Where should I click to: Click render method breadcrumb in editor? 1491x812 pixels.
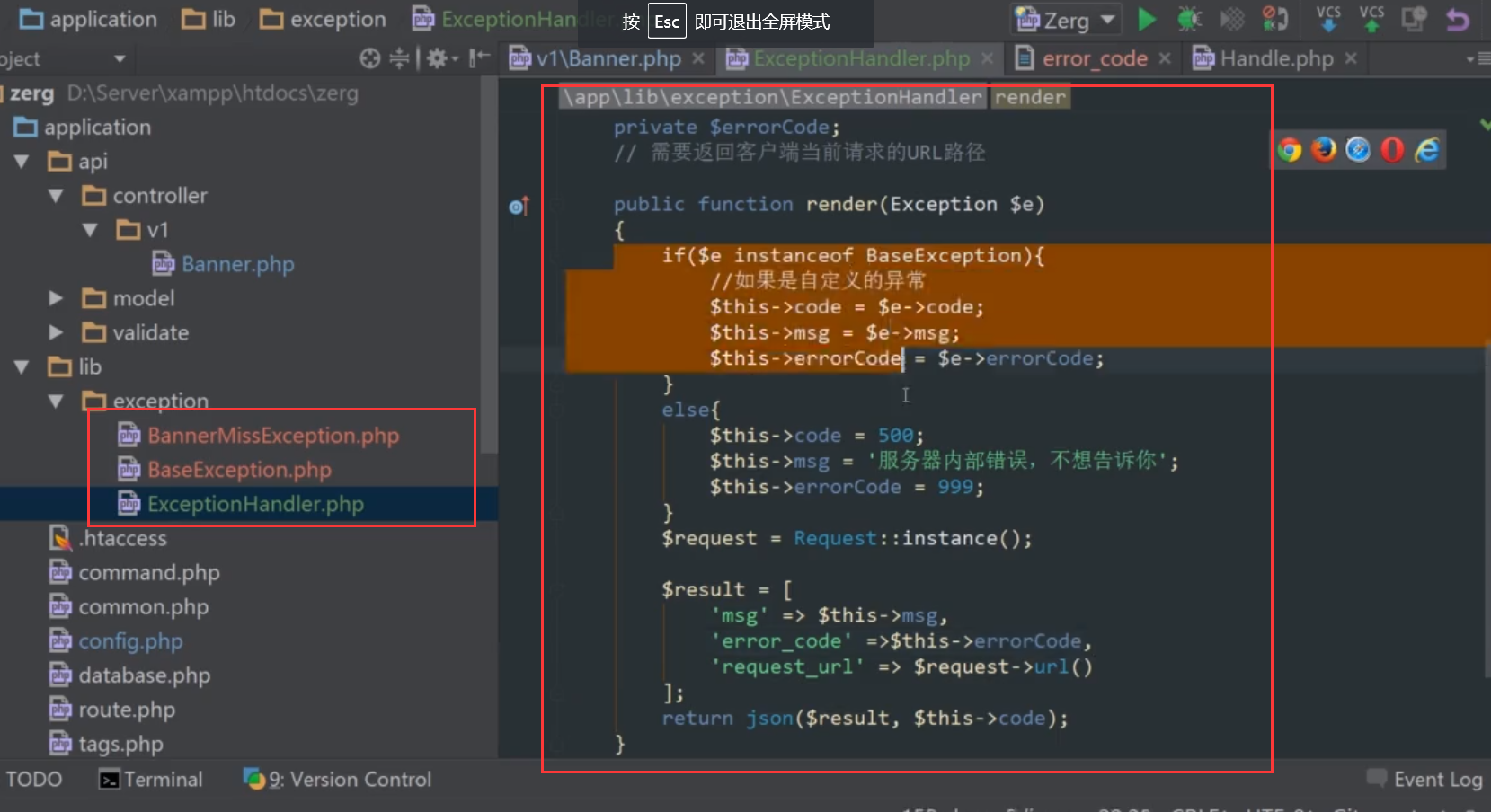coord(1030,97)
